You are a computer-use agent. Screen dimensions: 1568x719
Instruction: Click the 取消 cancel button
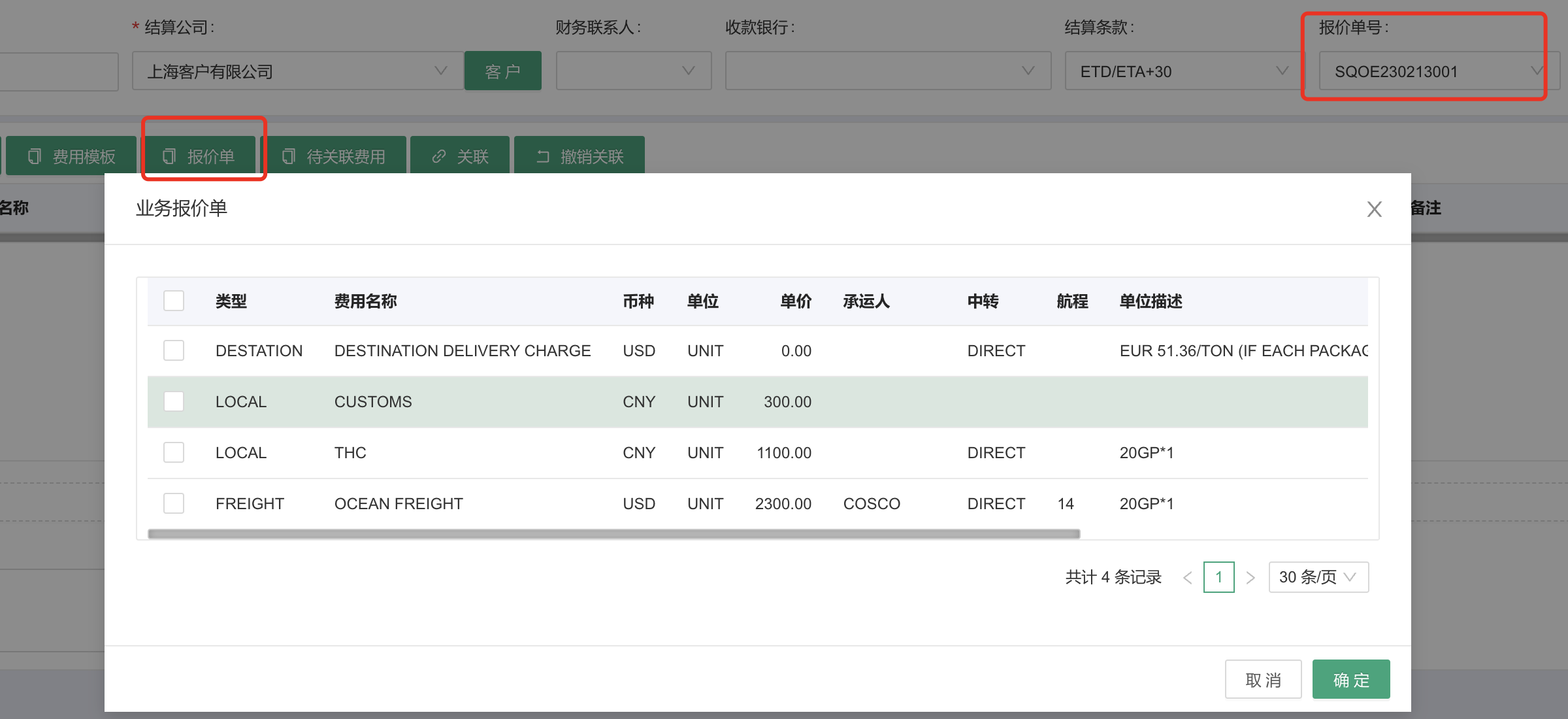pos(1263,680)
